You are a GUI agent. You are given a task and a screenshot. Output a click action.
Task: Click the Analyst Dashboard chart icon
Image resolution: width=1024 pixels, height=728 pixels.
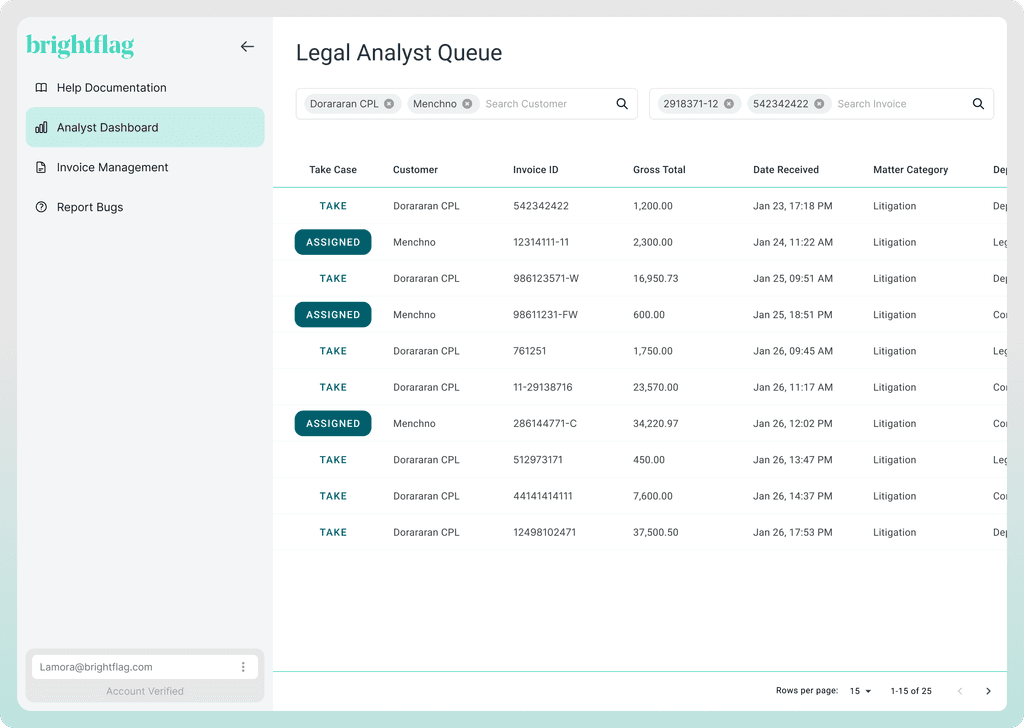(x=41, y=127)
